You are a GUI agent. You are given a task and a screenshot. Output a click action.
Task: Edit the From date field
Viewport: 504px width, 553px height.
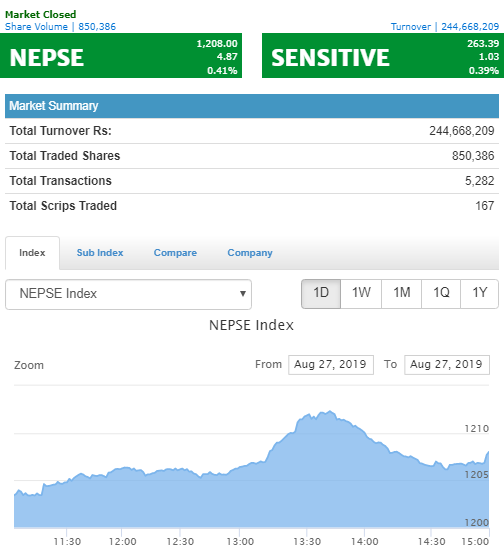pyautogui.click(x=331, y=365)
